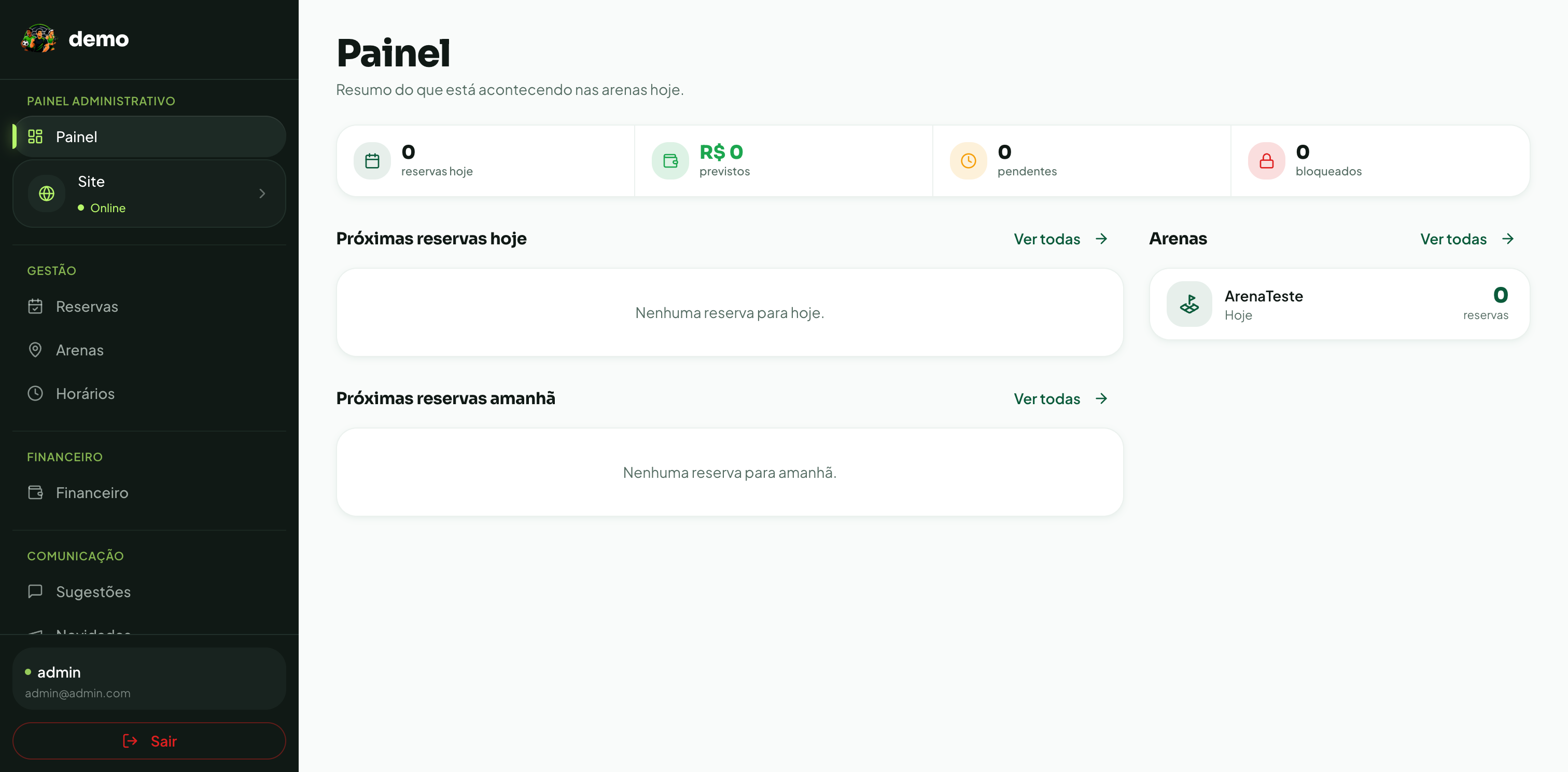Screen dimensions: 1568x772
Task: Click the 'Próximas reservas amanhã' heading
Action: [445, 398]
